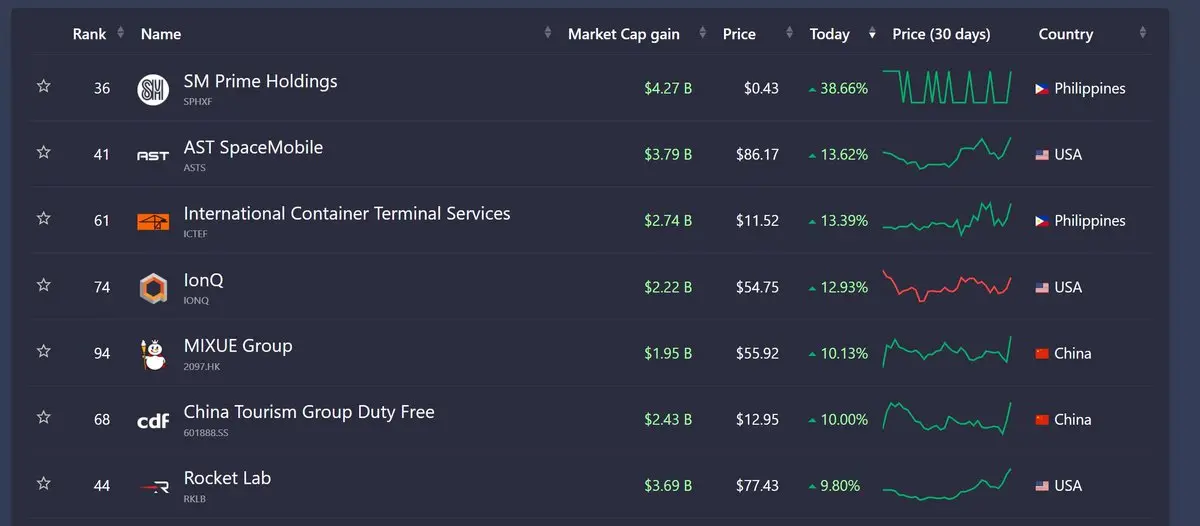
Task: Star SM Prime Holdings as favorite
Action: tap(43, 87)
